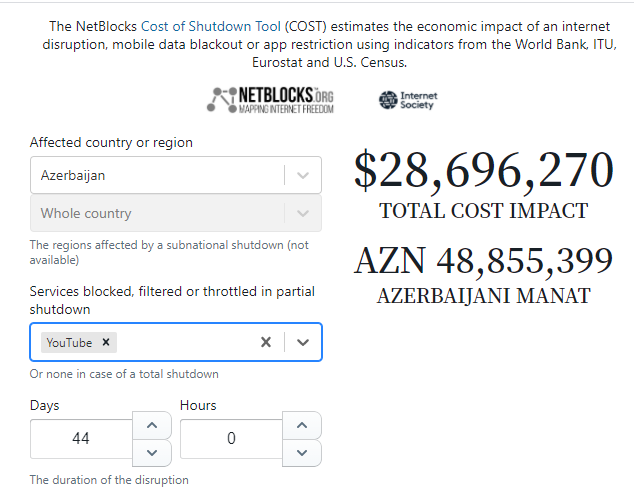Open the Cost of Shutdown Tool link
Viewport: 634px width, 498px height.
click(211, 26)
